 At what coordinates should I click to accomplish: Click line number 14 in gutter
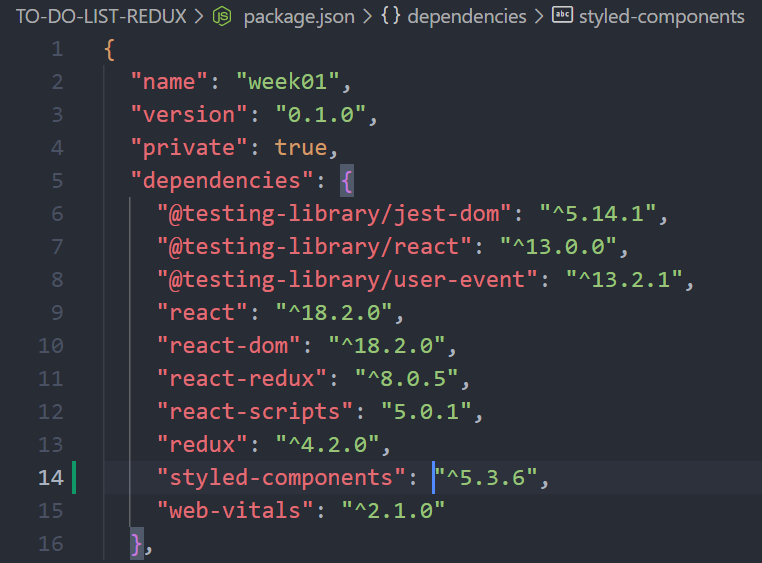[x=51, y=478]
